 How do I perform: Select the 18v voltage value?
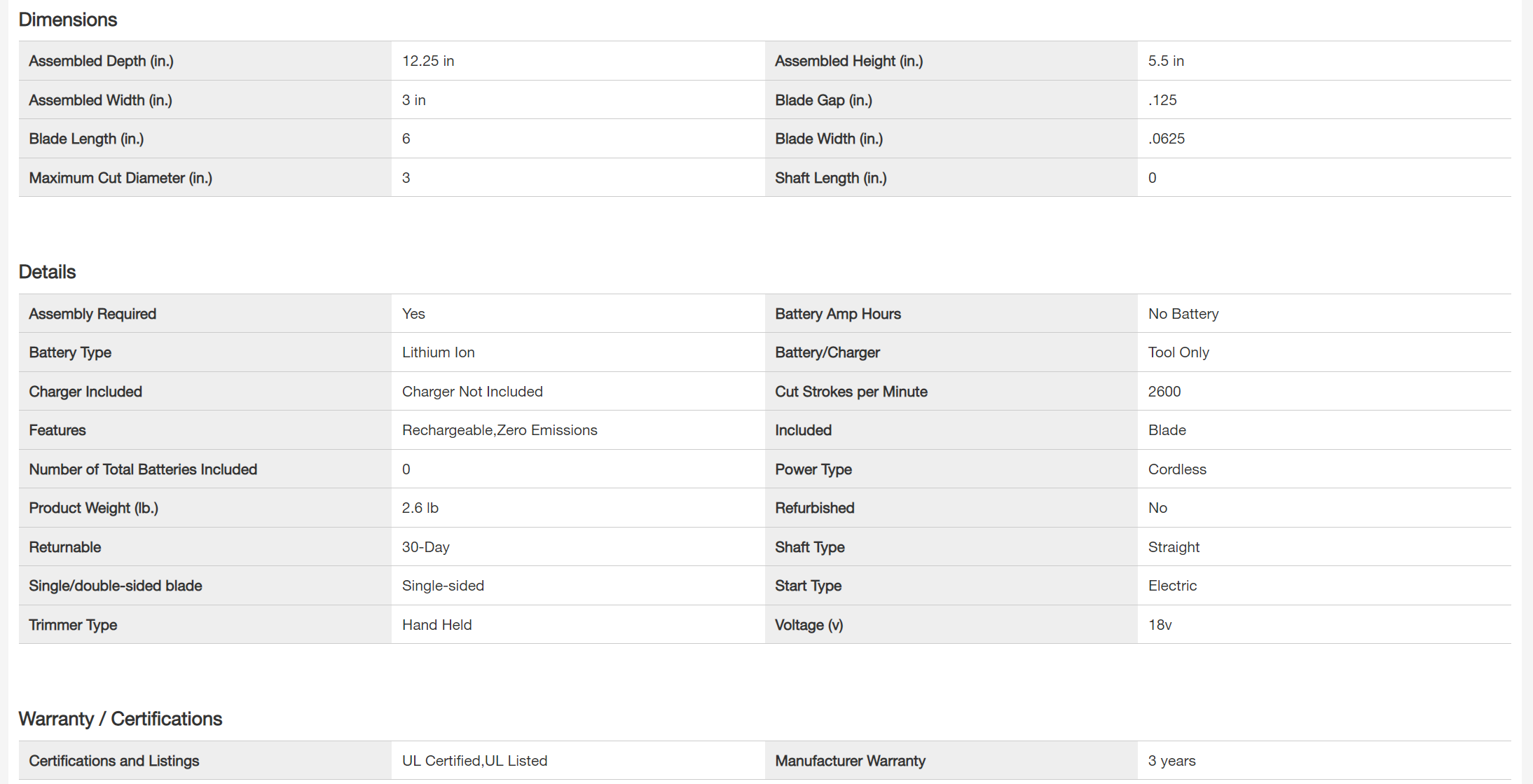1160,625
